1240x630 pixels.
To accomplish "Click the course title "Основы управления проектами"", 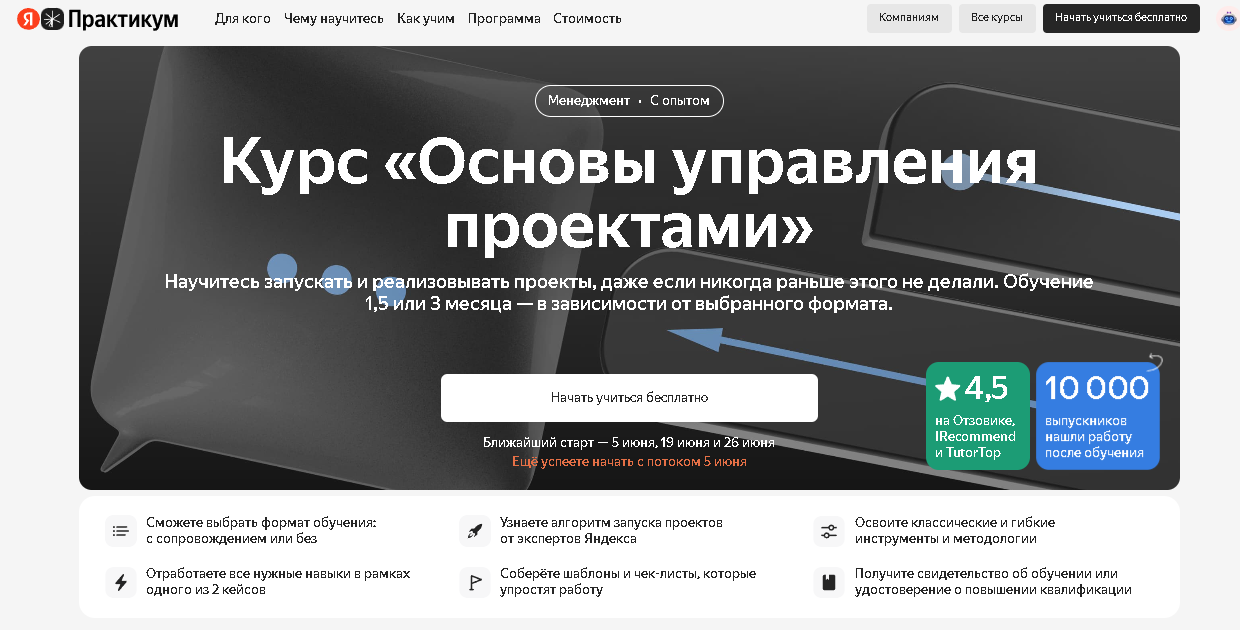I will (x=629, y=196).
